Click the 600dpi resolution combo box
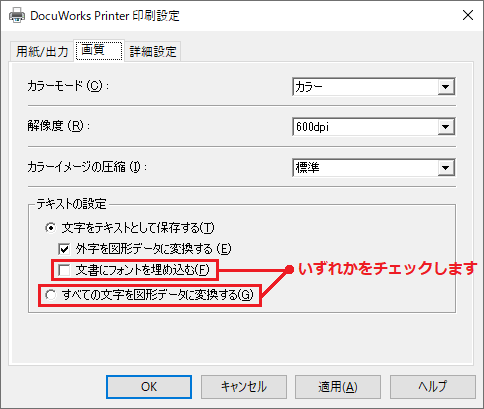The height and width of the screenshot is (409, 484). coord(374,127)
